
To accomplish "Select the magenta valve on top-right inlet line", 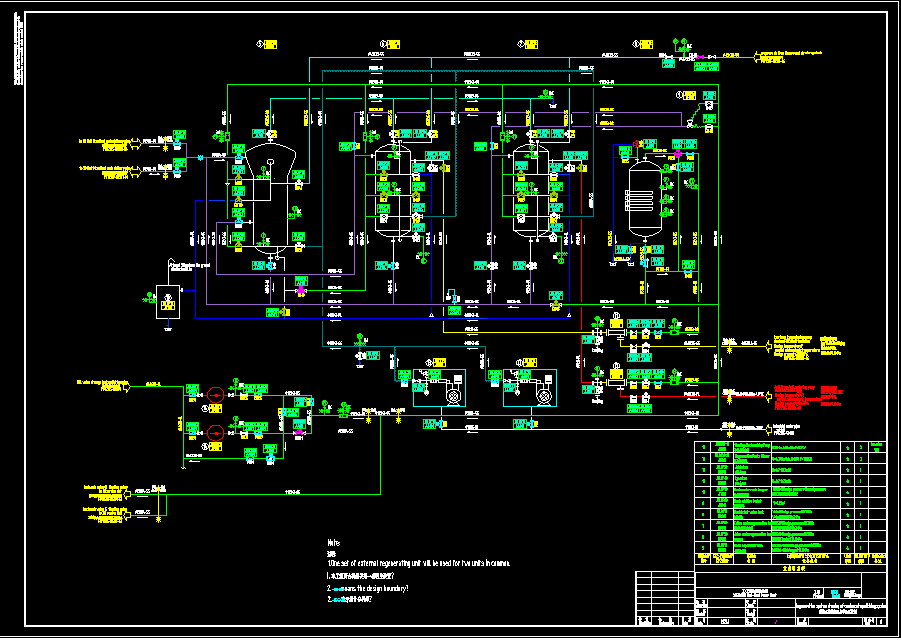I will (702, 56).
